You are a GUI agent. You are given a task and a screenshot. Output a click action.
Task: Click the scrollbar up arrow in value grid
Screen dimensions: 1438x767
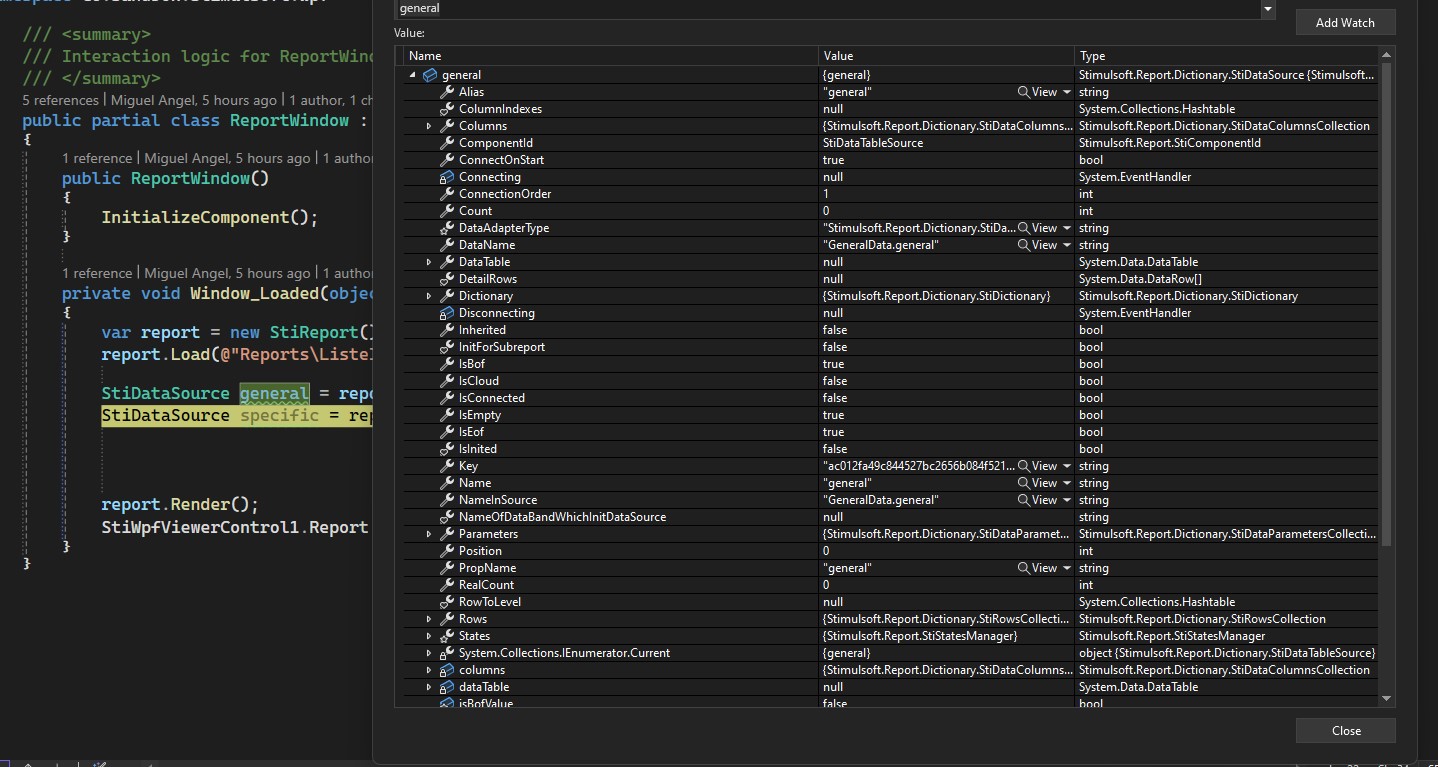(x=1386, y=56)
